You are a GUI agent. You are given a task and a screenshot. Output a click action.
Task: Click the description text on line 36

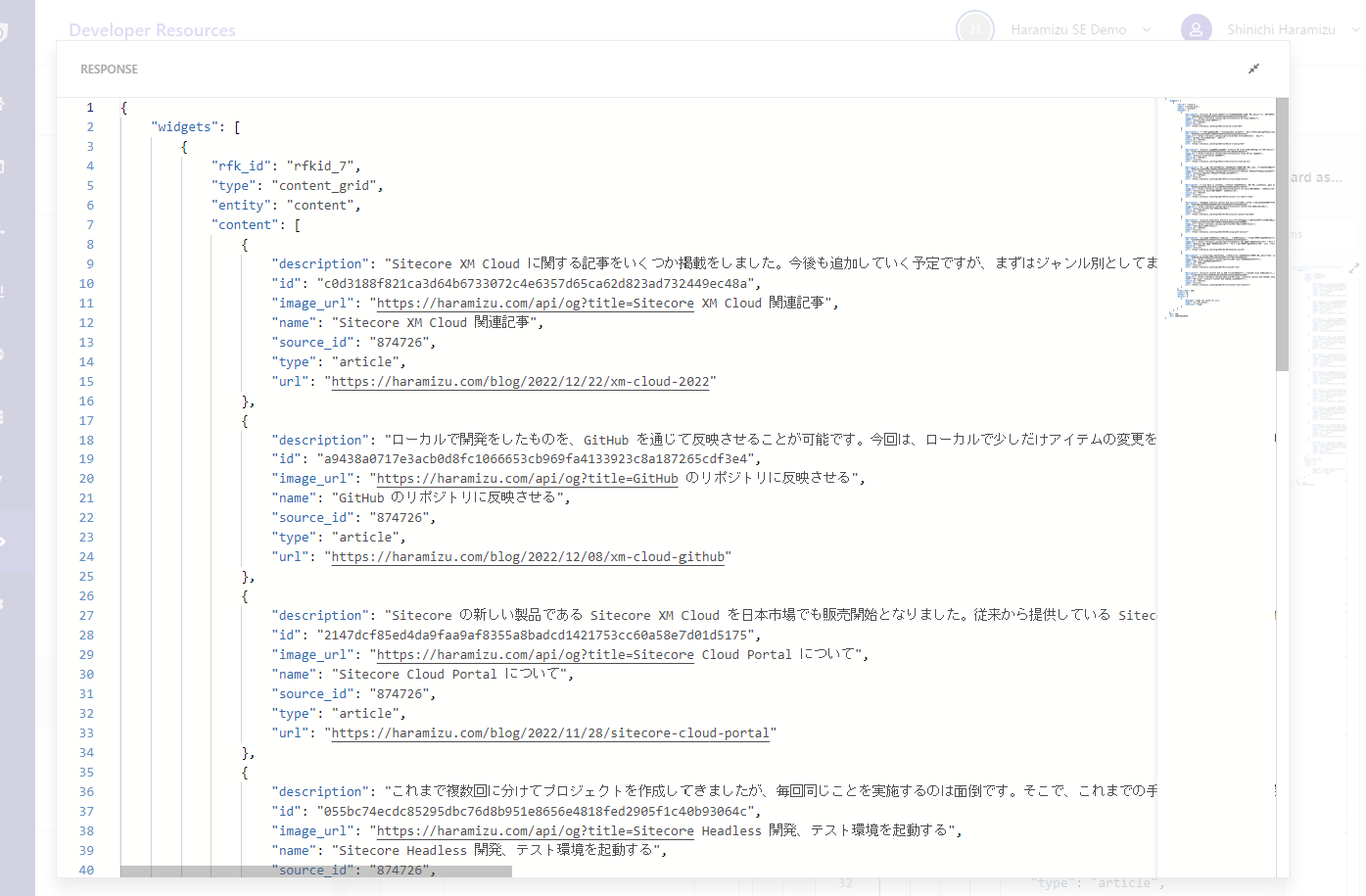(771, 791)
